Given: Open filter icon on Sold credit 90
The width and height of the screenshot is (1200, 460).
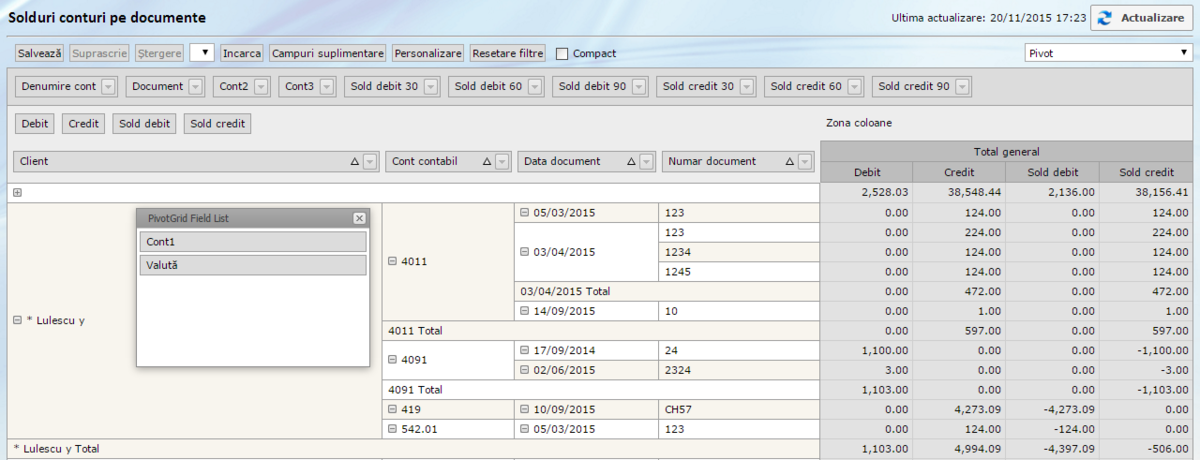Looking at the screenshot, I should (x=962, y=87).
